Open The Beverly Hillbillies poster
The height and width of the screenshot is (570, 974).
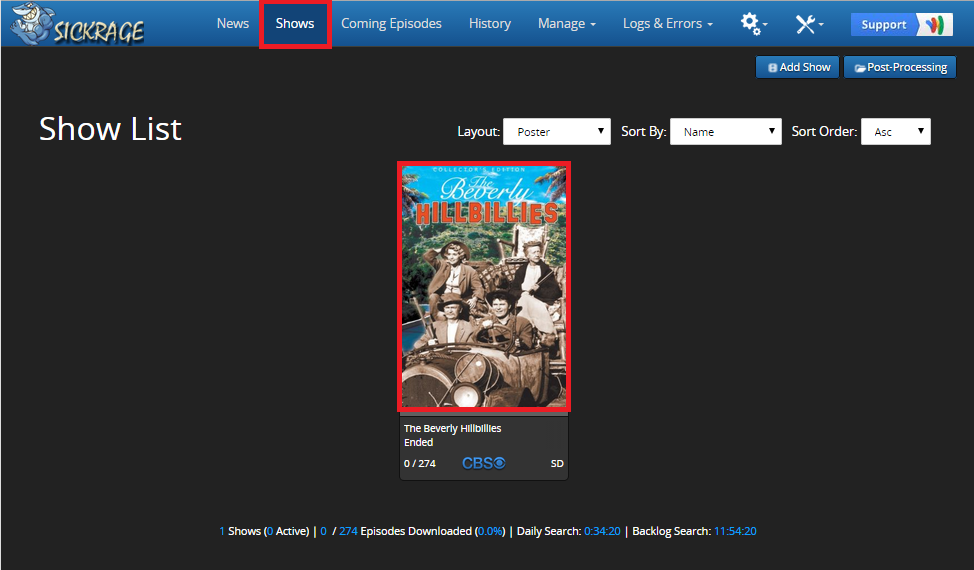[x=484, y=287]
